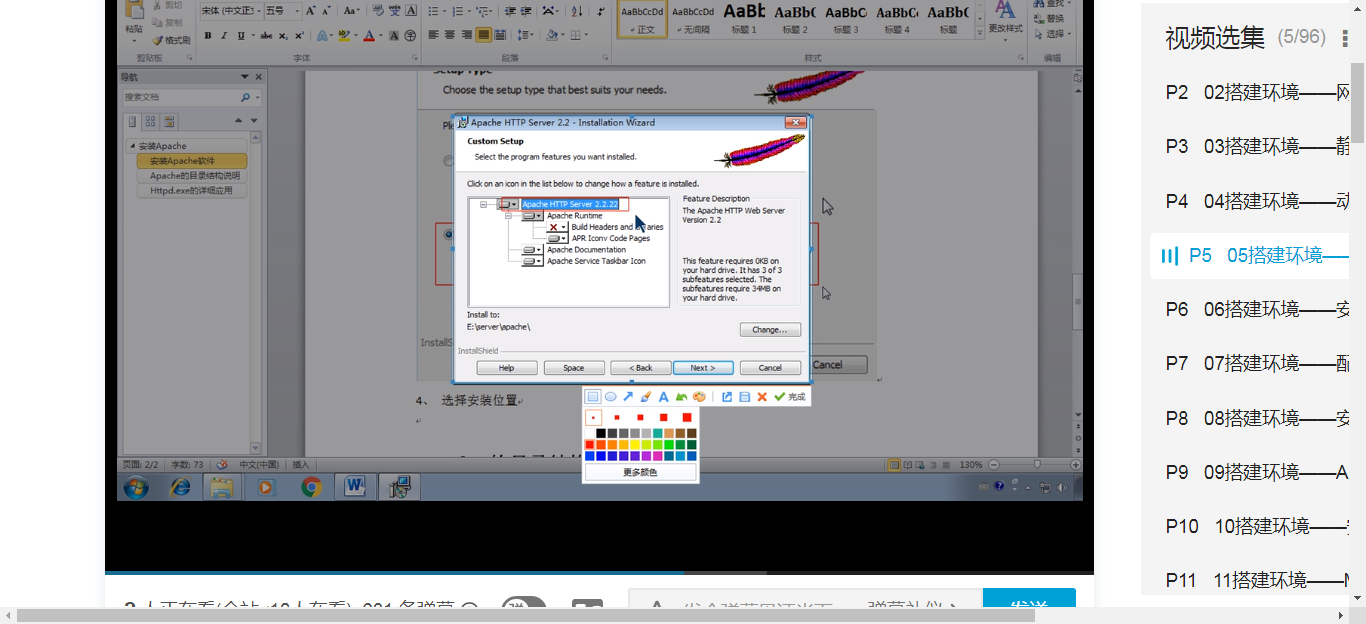Apply the 无间隔 style
Screen dimensions: 1366x624
point(693,18)
